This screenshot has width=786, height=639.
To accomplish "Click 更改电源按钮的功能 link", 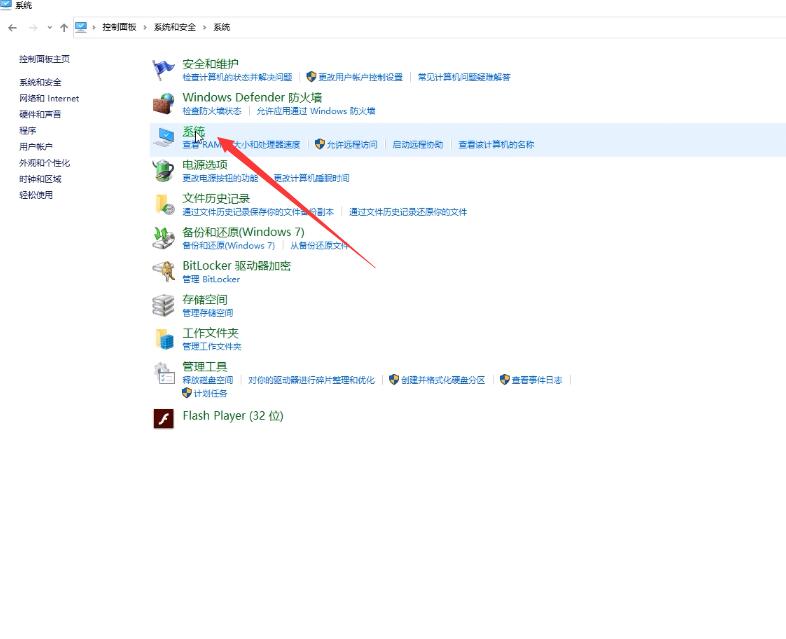I will tap(220, 178).
